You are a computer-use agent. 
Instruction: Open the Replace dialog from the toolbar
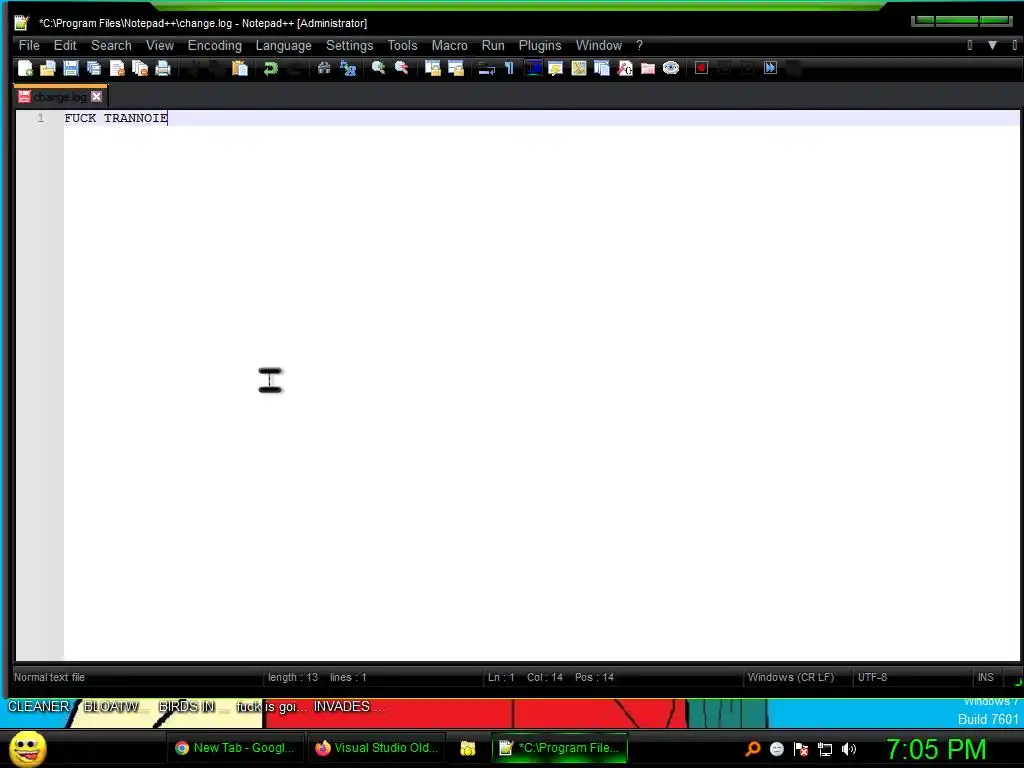(348, 68)
